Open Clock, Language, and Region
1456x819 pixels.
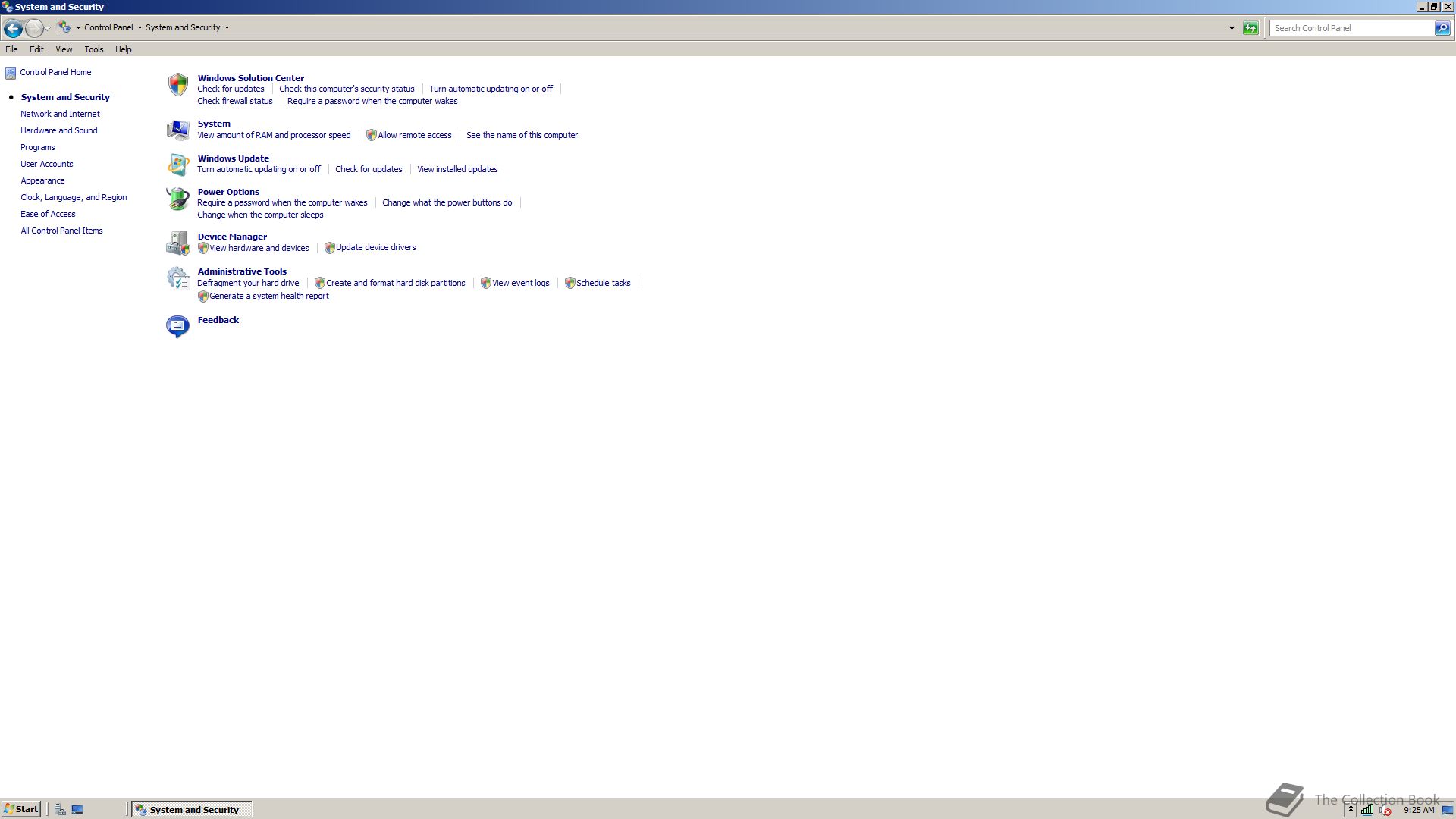[x=74, y=197]
